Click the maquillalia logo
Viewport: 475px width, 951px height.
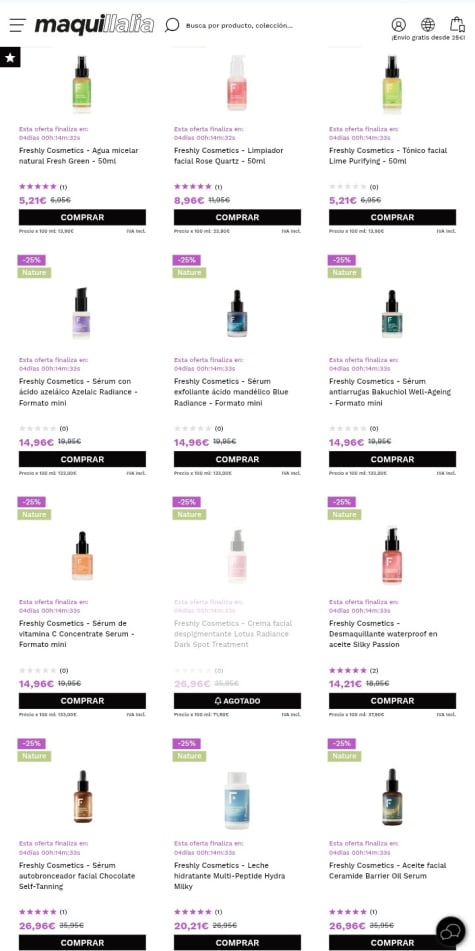(94, 25)
